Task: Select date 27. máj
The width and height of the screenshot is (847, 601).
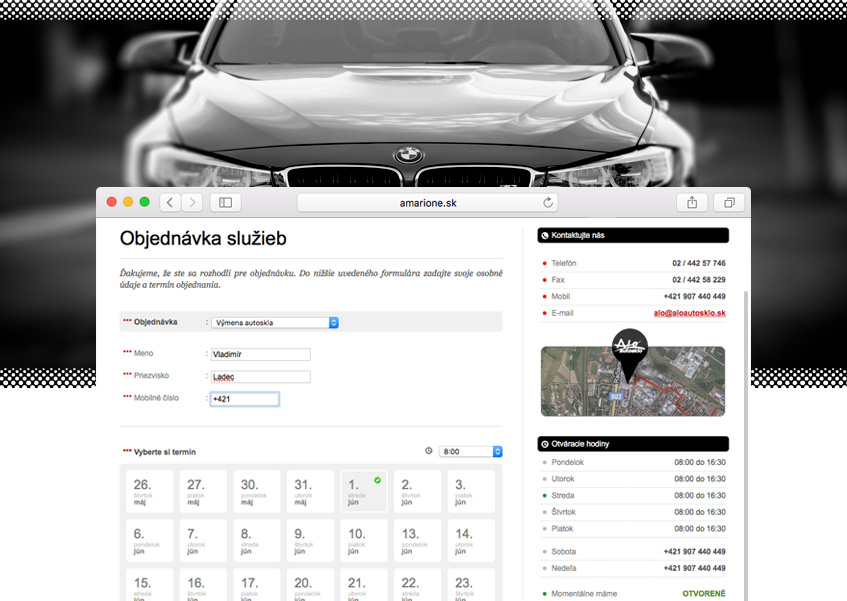Action: pos(203,491)
